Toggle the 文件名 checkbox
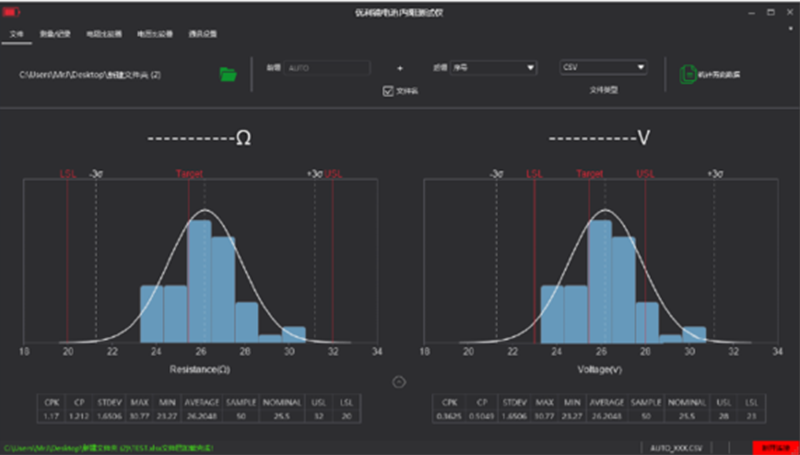Viewport: 800px width, 455px height. [x=389, y=91]
